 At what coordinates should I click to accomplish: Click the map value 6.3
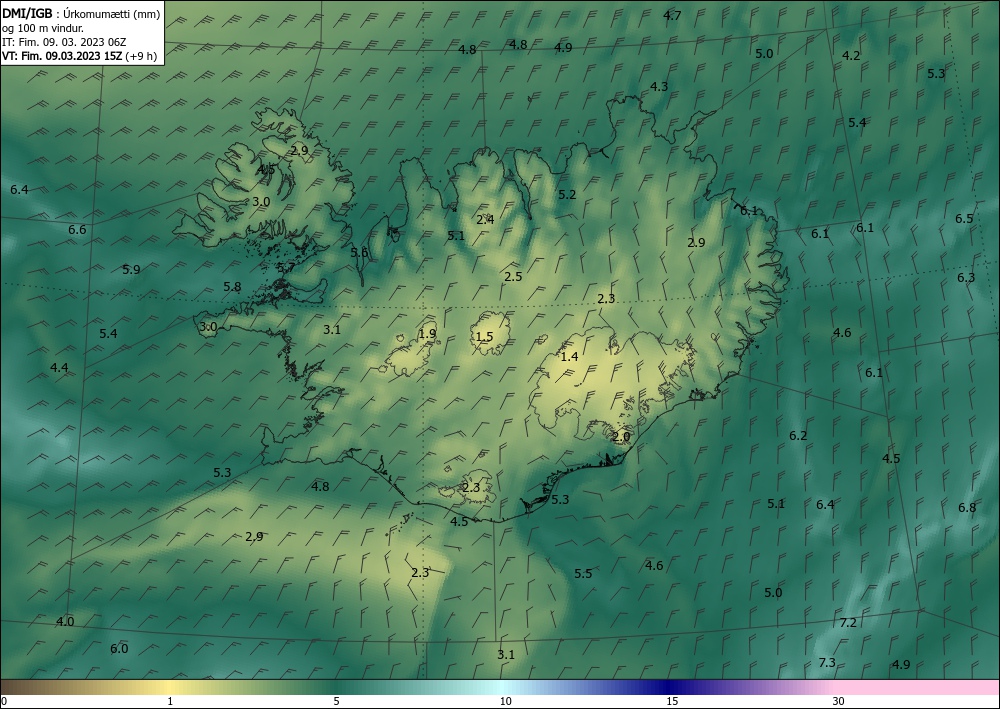coord(966,277)
